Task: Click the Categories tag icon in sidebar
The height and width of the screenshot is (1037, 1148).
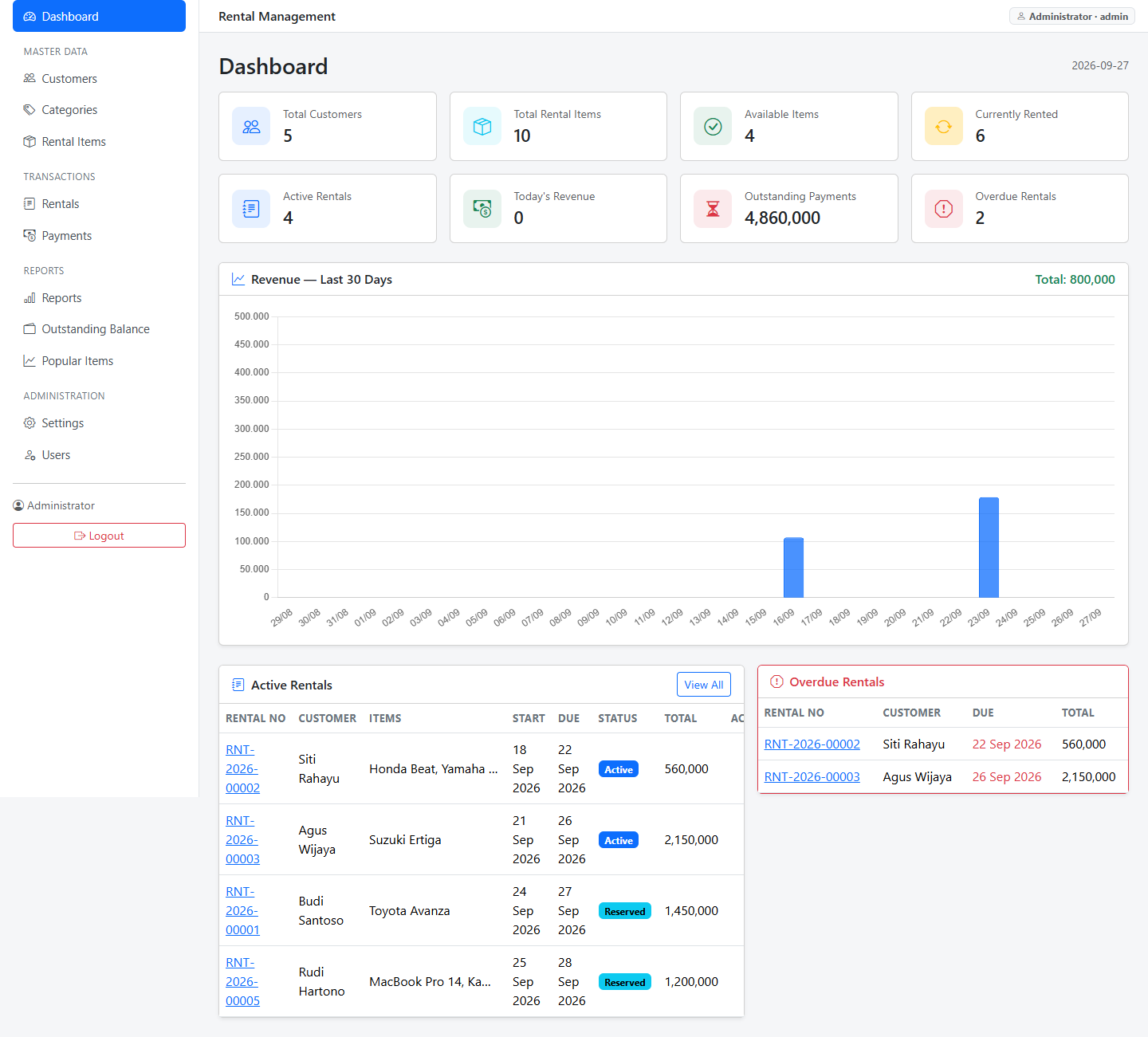Action: coord(29,110)
